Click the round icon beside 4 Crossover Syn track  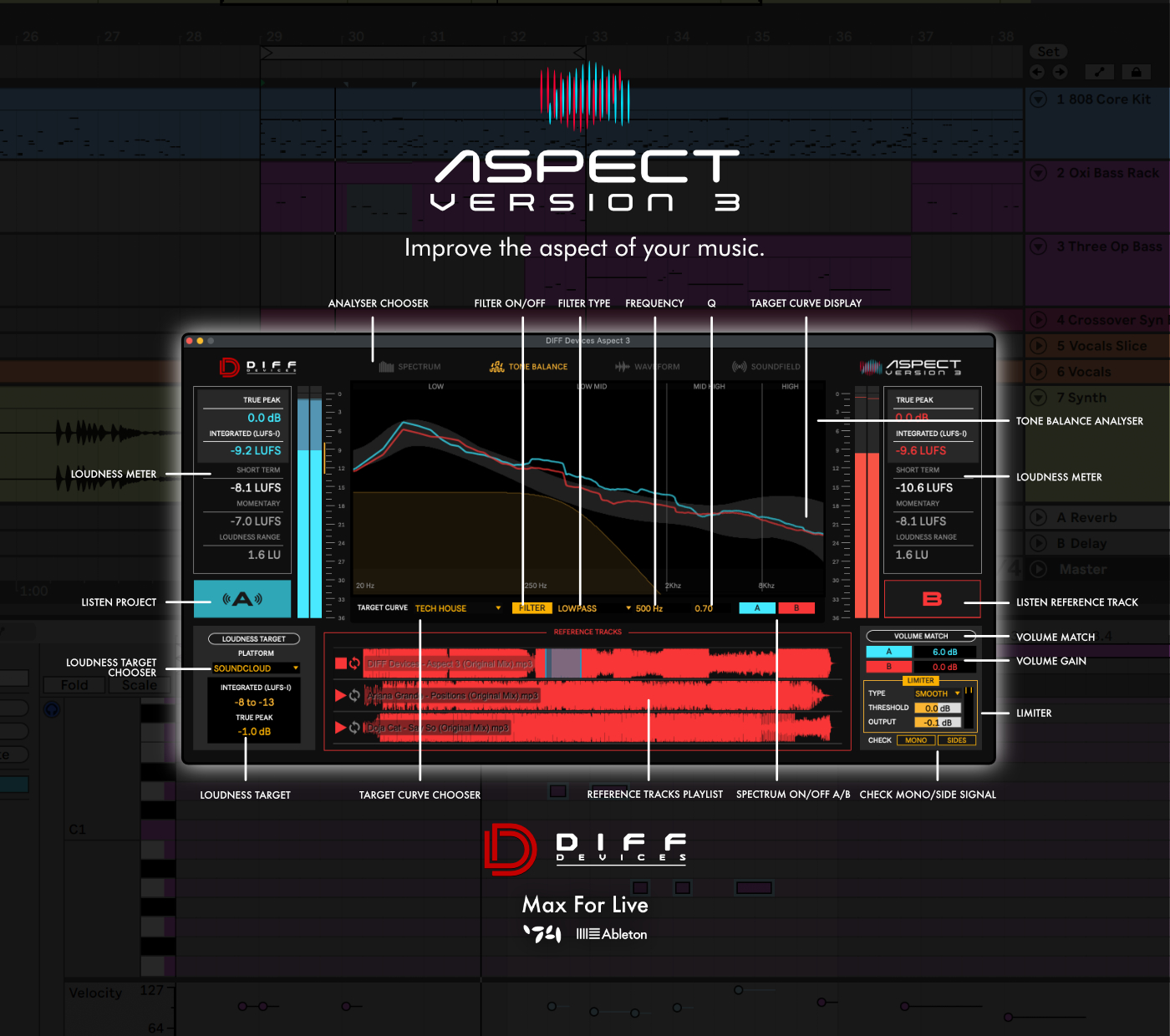click(x=1039, y=320)
